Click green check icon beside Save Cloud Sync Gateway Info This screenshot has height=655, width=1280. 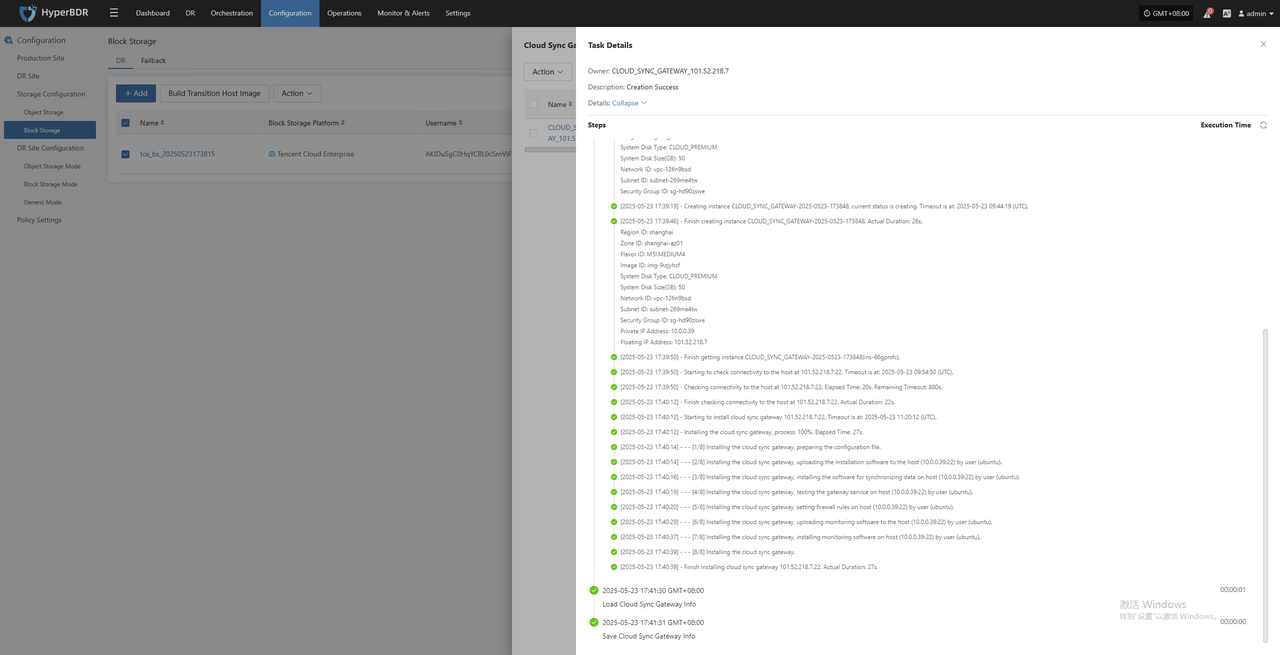[594, 622]
